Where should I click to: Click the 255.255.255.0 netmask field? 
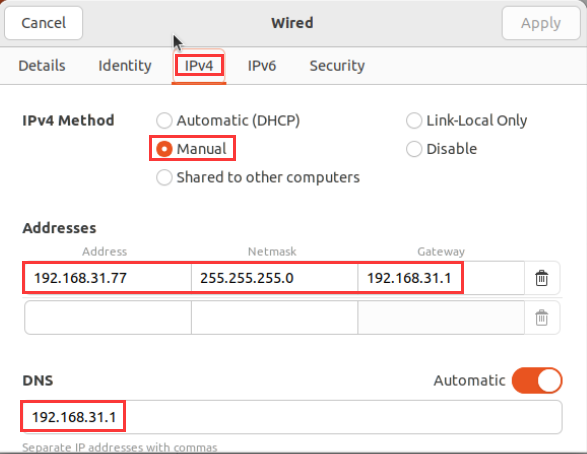pos(274,278)
